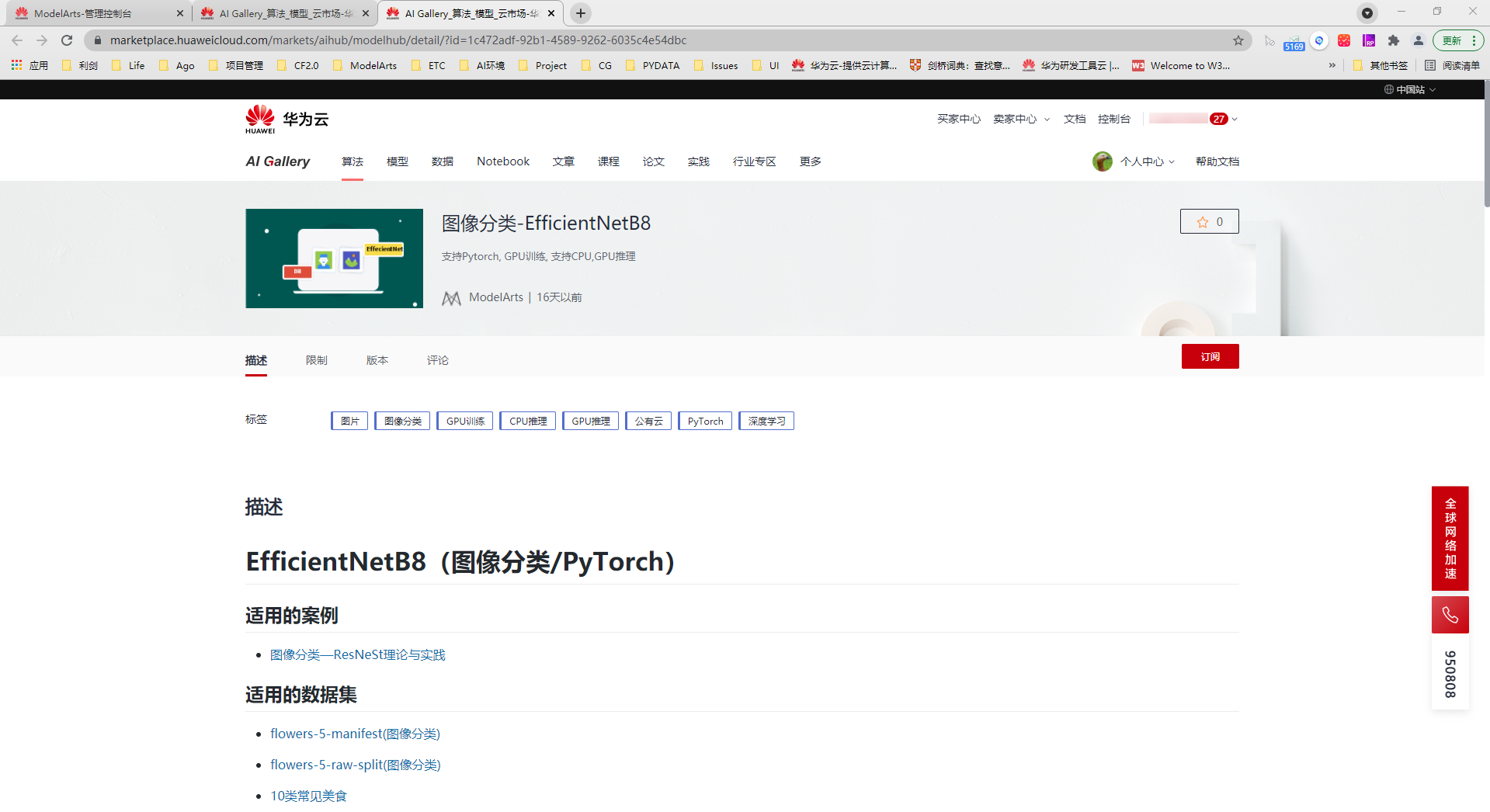The height and width of the screenshot is (812, 1490).
Task: Go to the 数据 navigation item
Action: 443,161
